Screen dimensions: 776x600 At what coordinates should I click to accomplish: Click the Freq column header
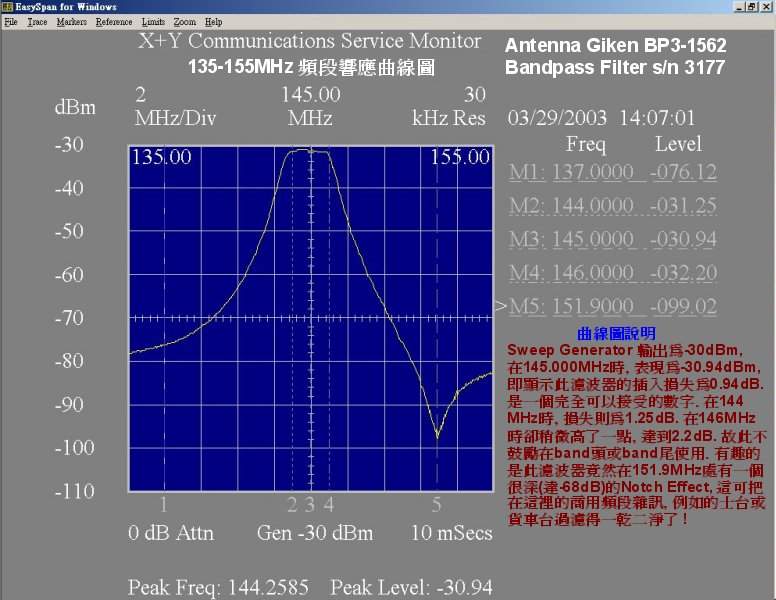(x=586, y=145)
